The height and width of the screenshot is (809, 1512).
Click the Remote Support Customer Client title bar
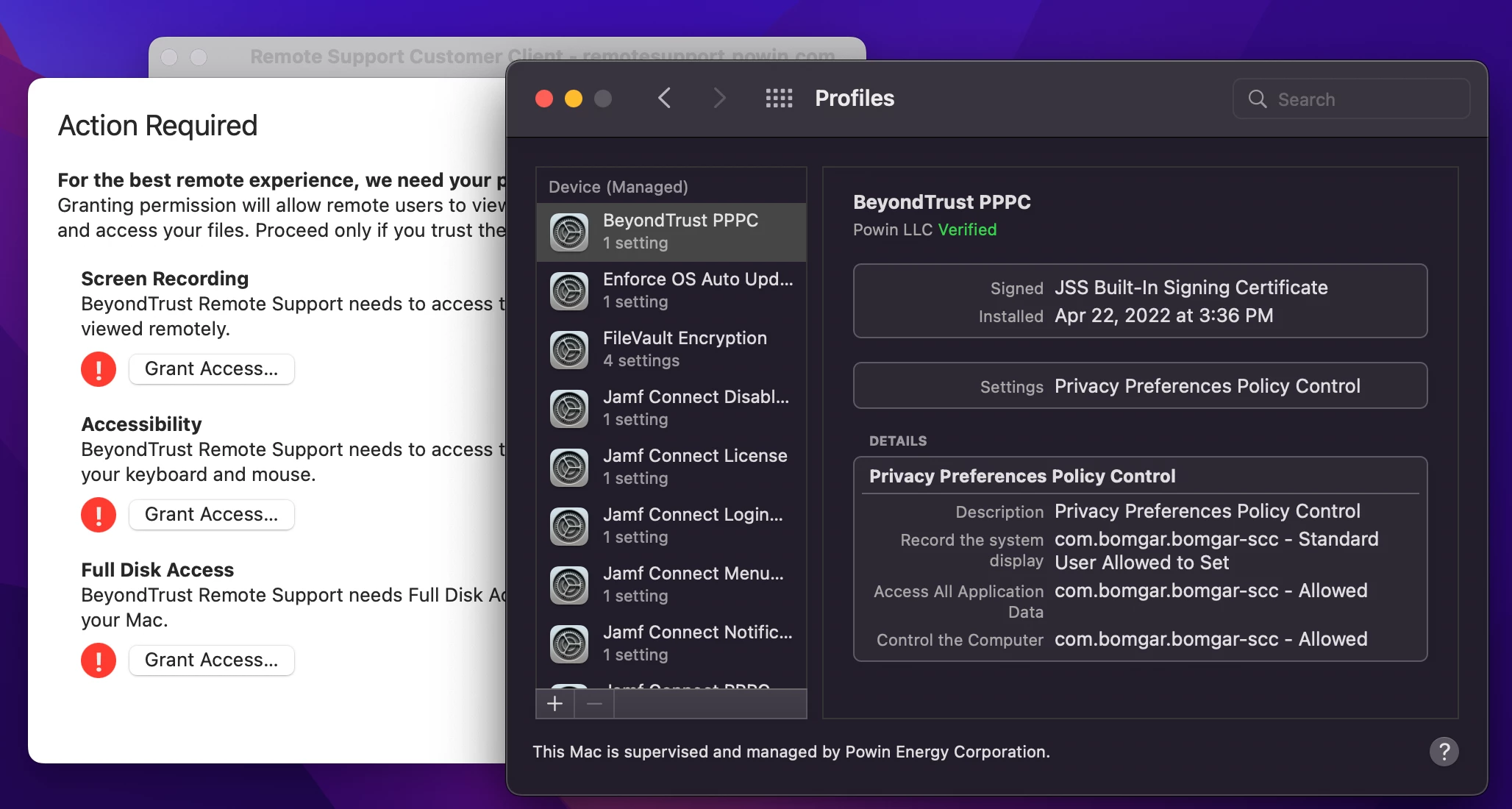507,57
